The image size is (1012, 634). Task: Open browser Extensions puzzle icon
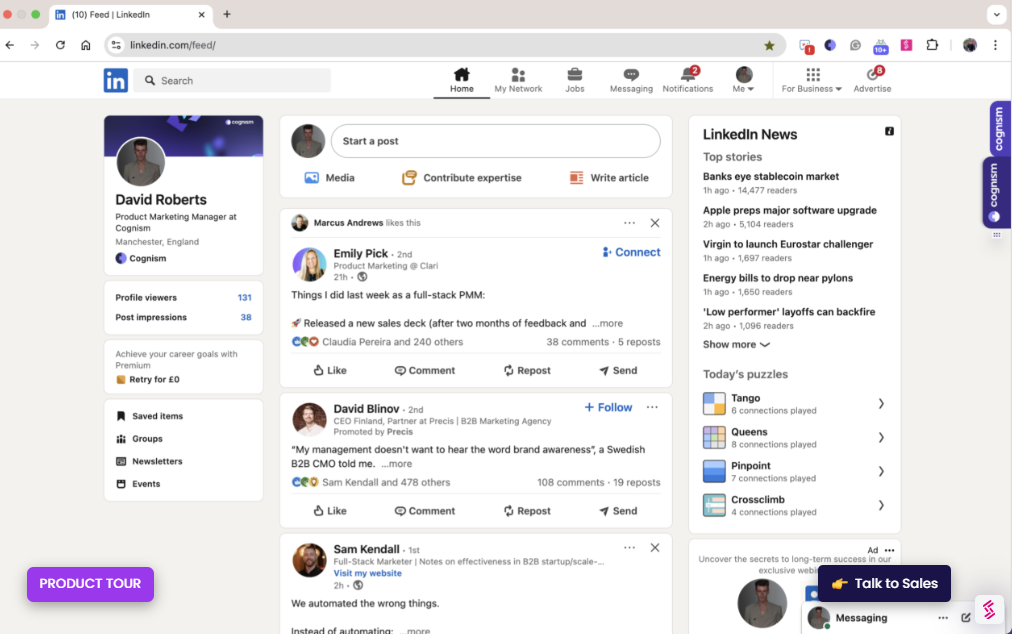pos(932,45)
